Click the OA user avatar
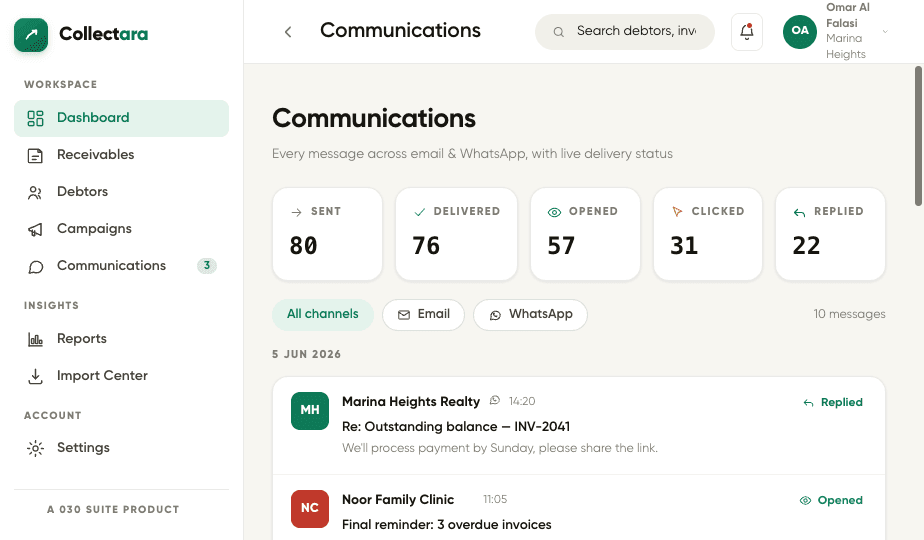Viewport: 924px width, 540px height. 800,31
